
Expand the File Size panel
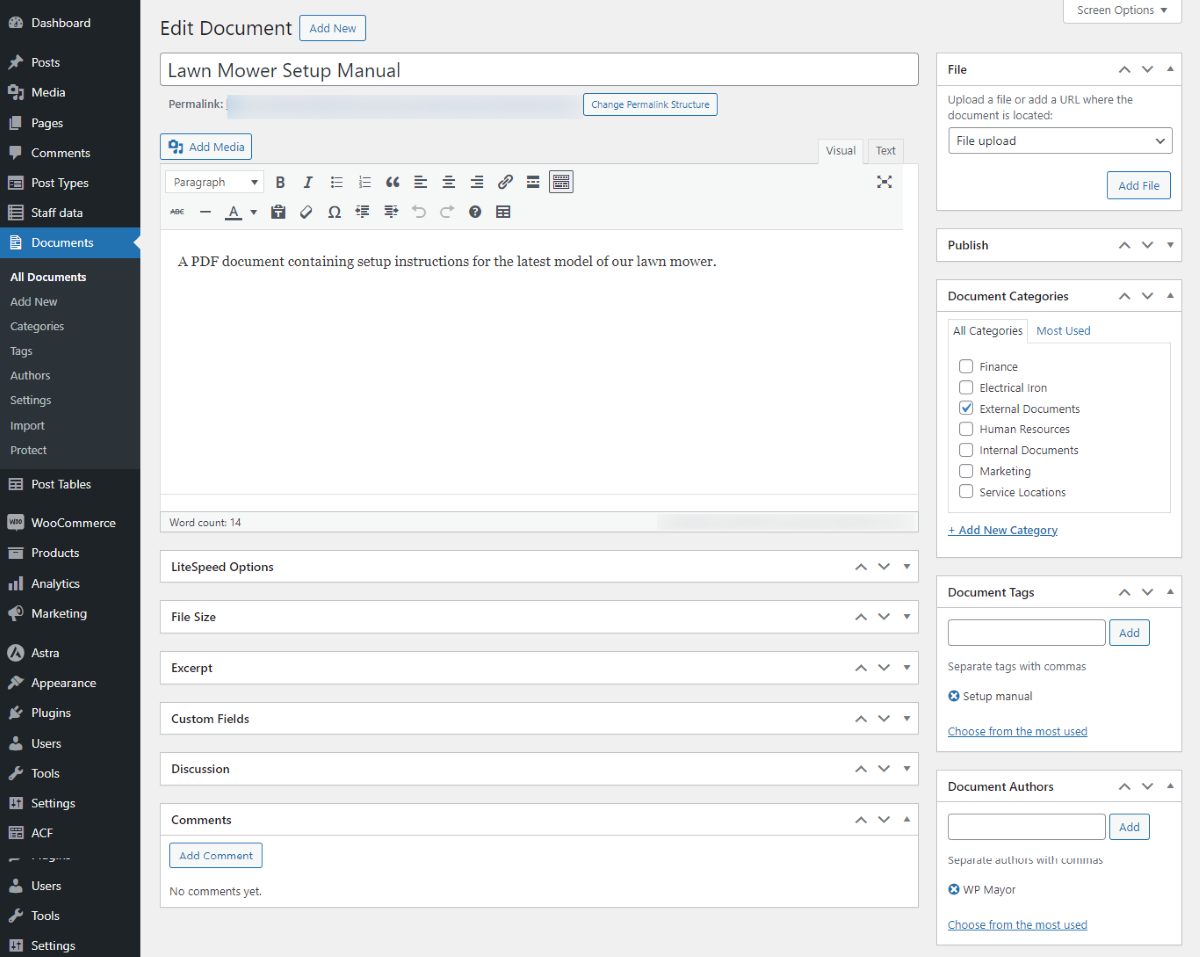pyautogui.click(x=907, y=617)
